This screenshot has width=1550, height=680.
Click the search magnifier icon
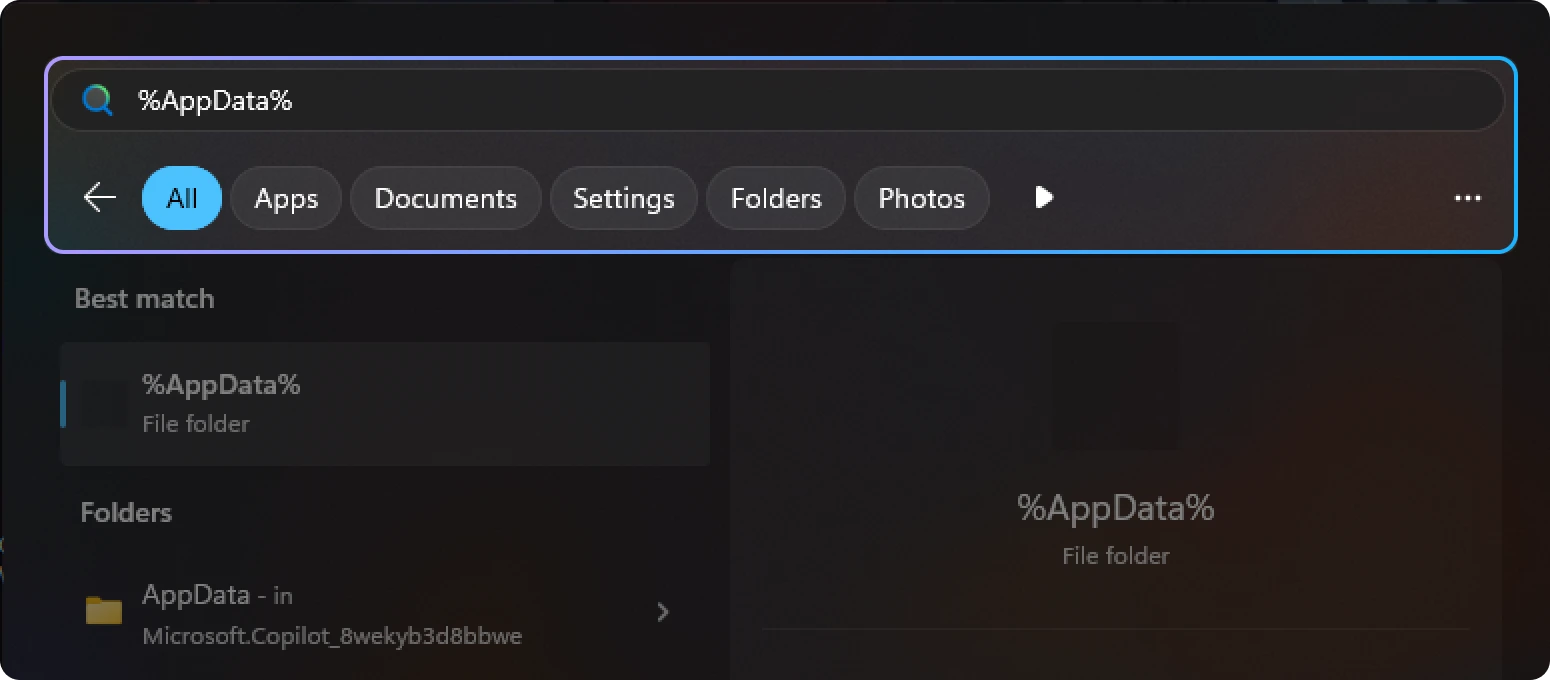[x=96, y=99]
